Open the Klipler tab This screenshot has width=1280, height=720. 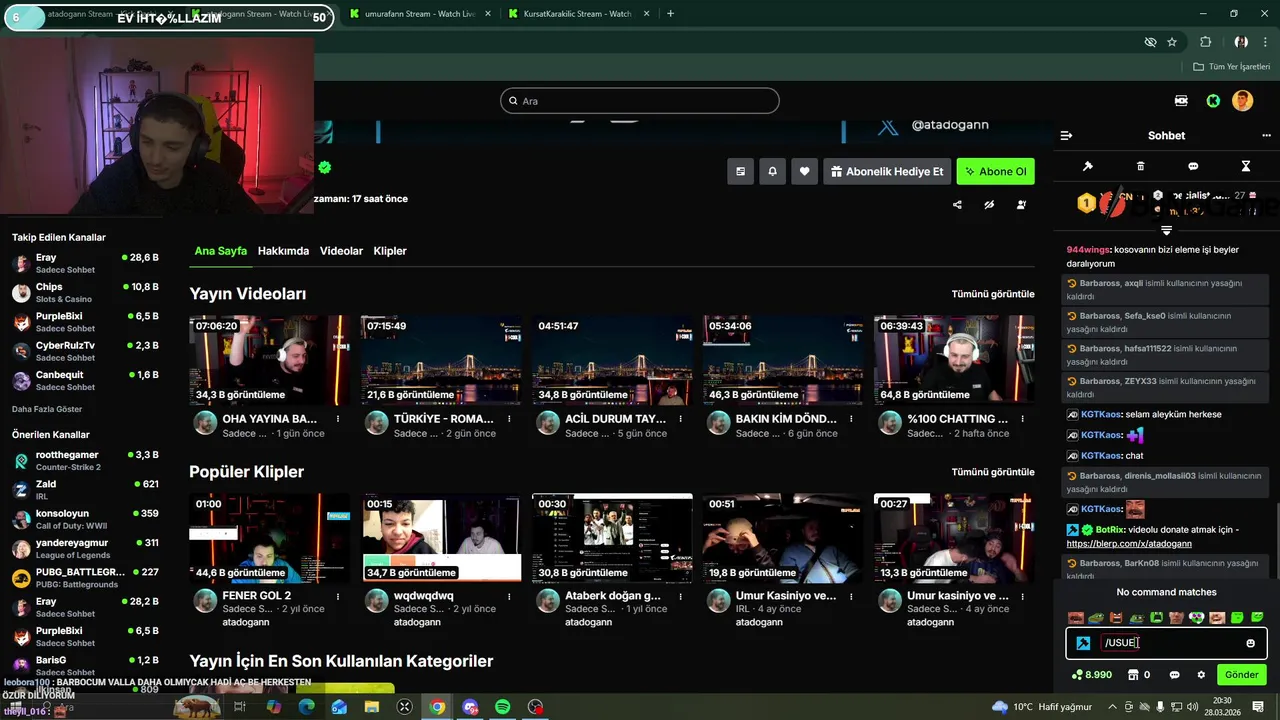point(390,251)
